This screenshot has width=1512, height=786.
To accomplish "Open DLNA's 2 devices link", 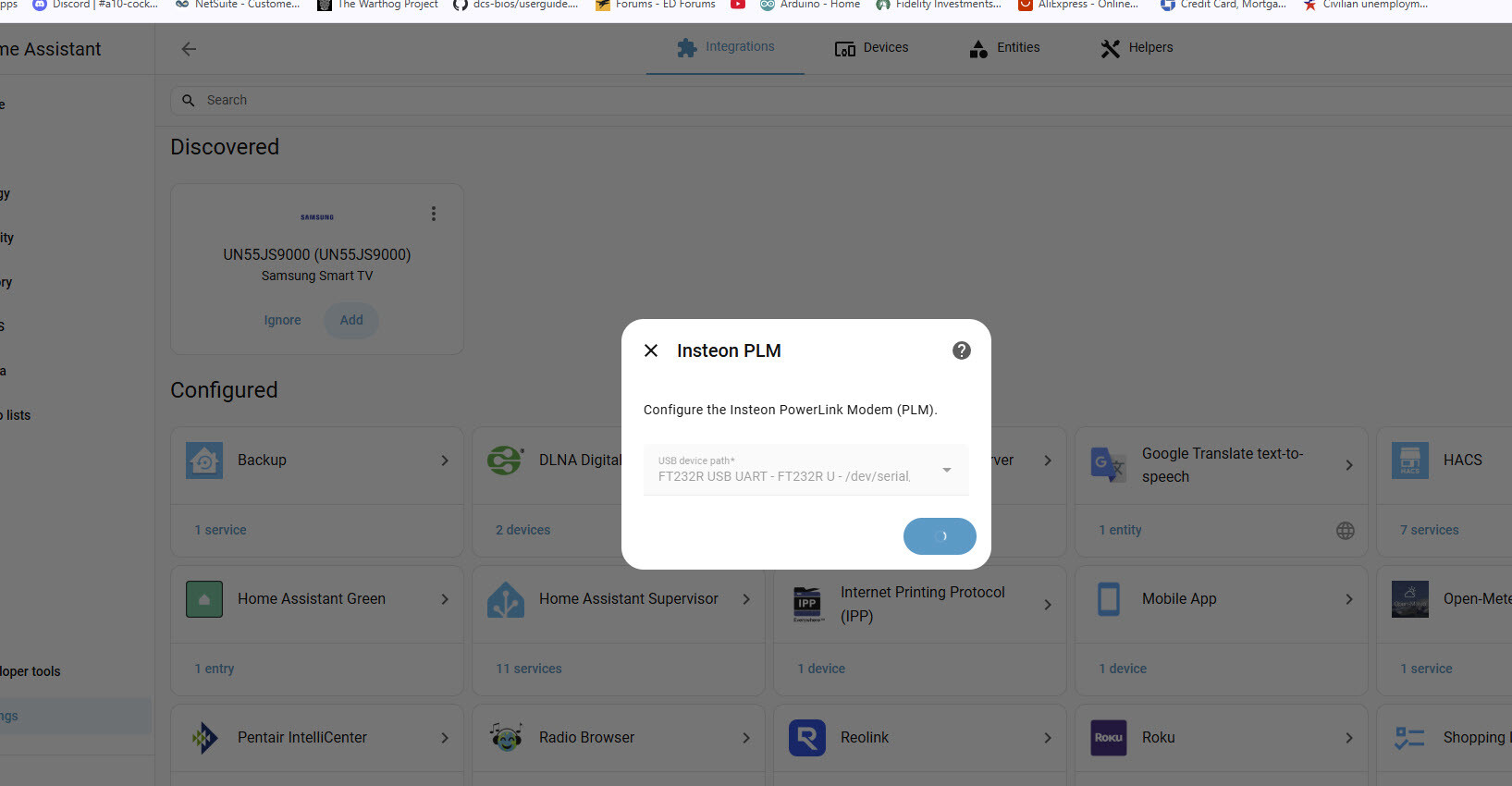I will click(522, 530).
